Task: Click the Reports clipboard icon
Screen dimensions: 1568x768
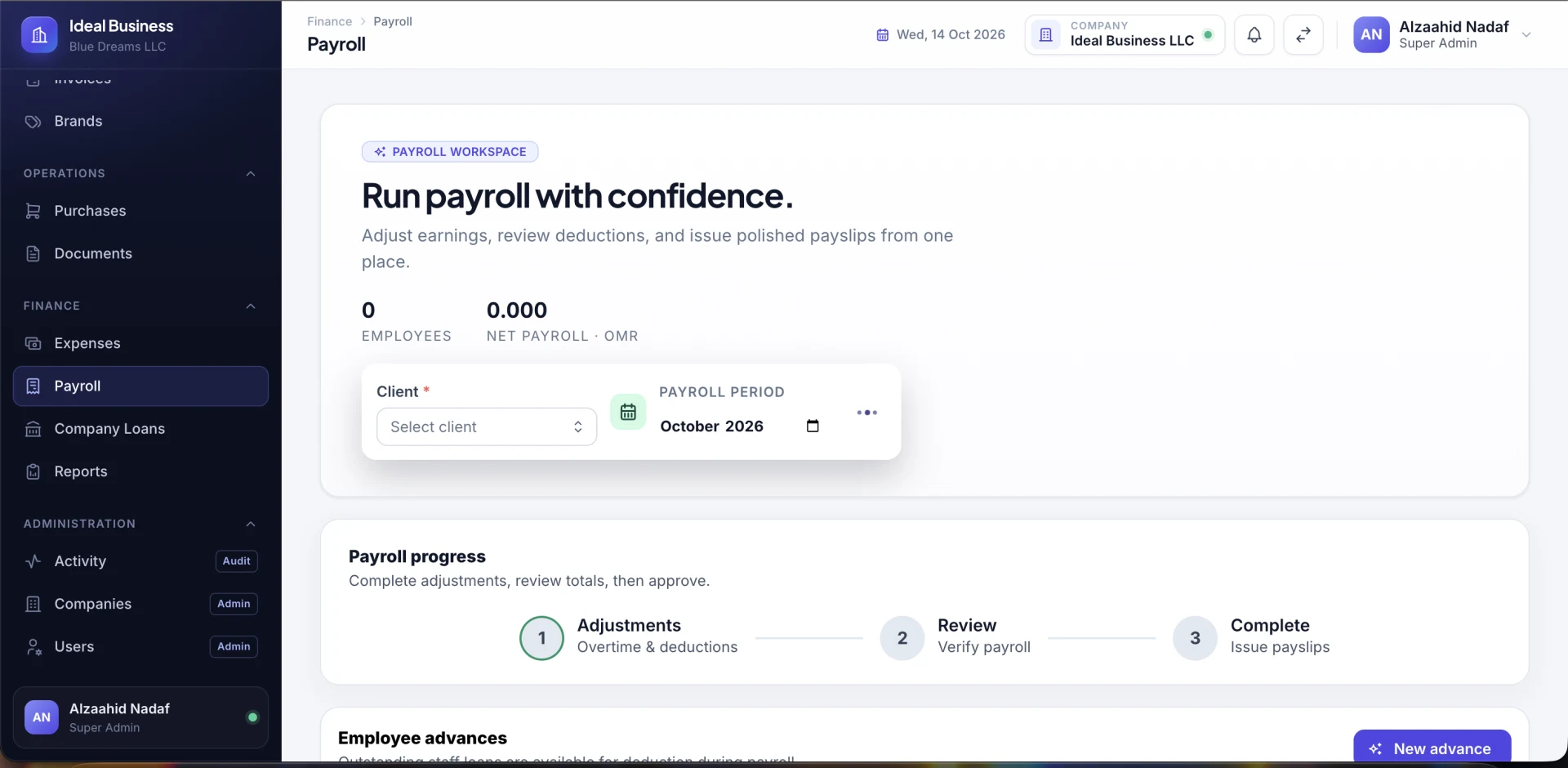Action: click(x=33, y=471)
